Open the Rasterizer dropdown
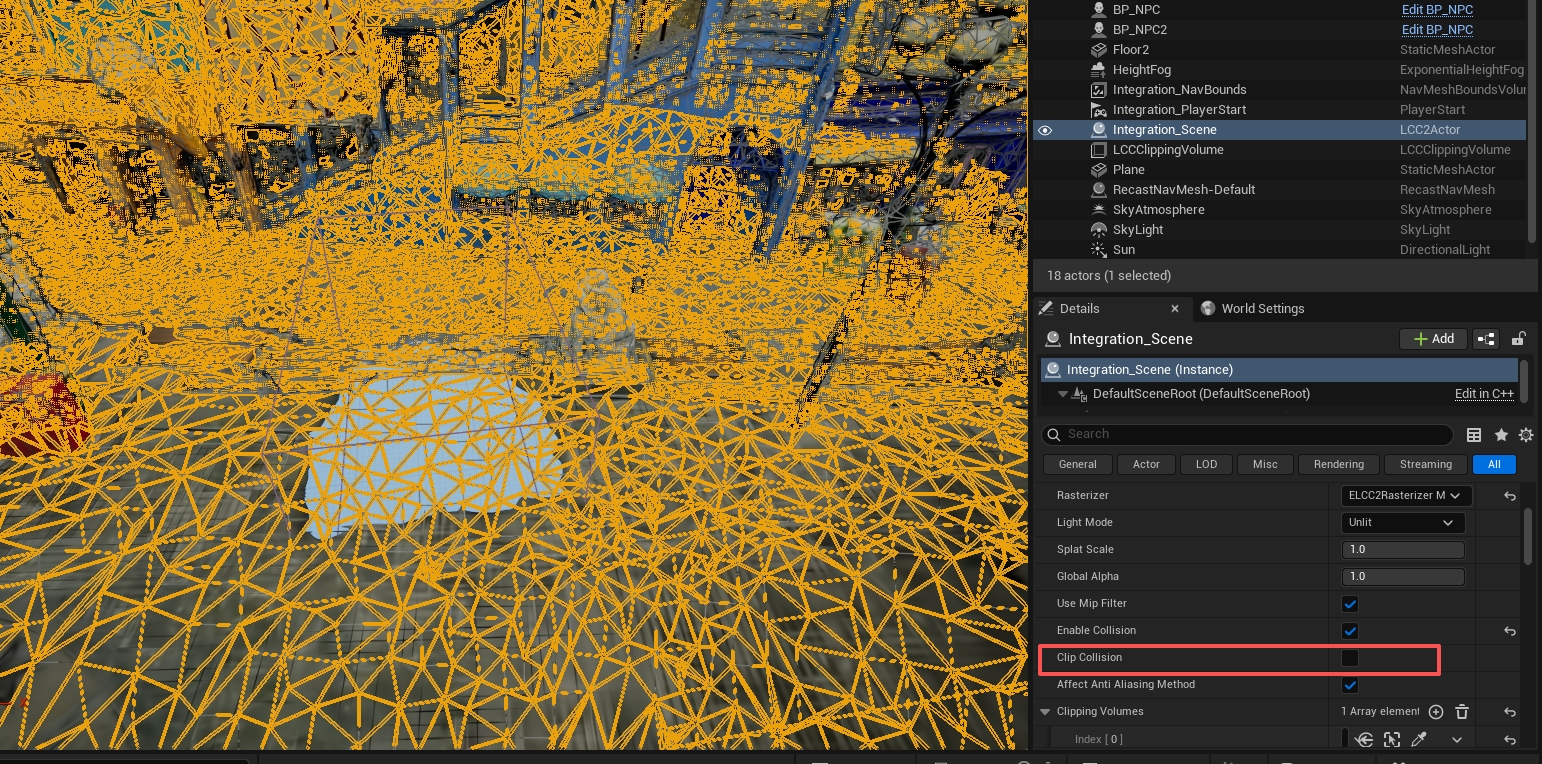 point(1406,495)
